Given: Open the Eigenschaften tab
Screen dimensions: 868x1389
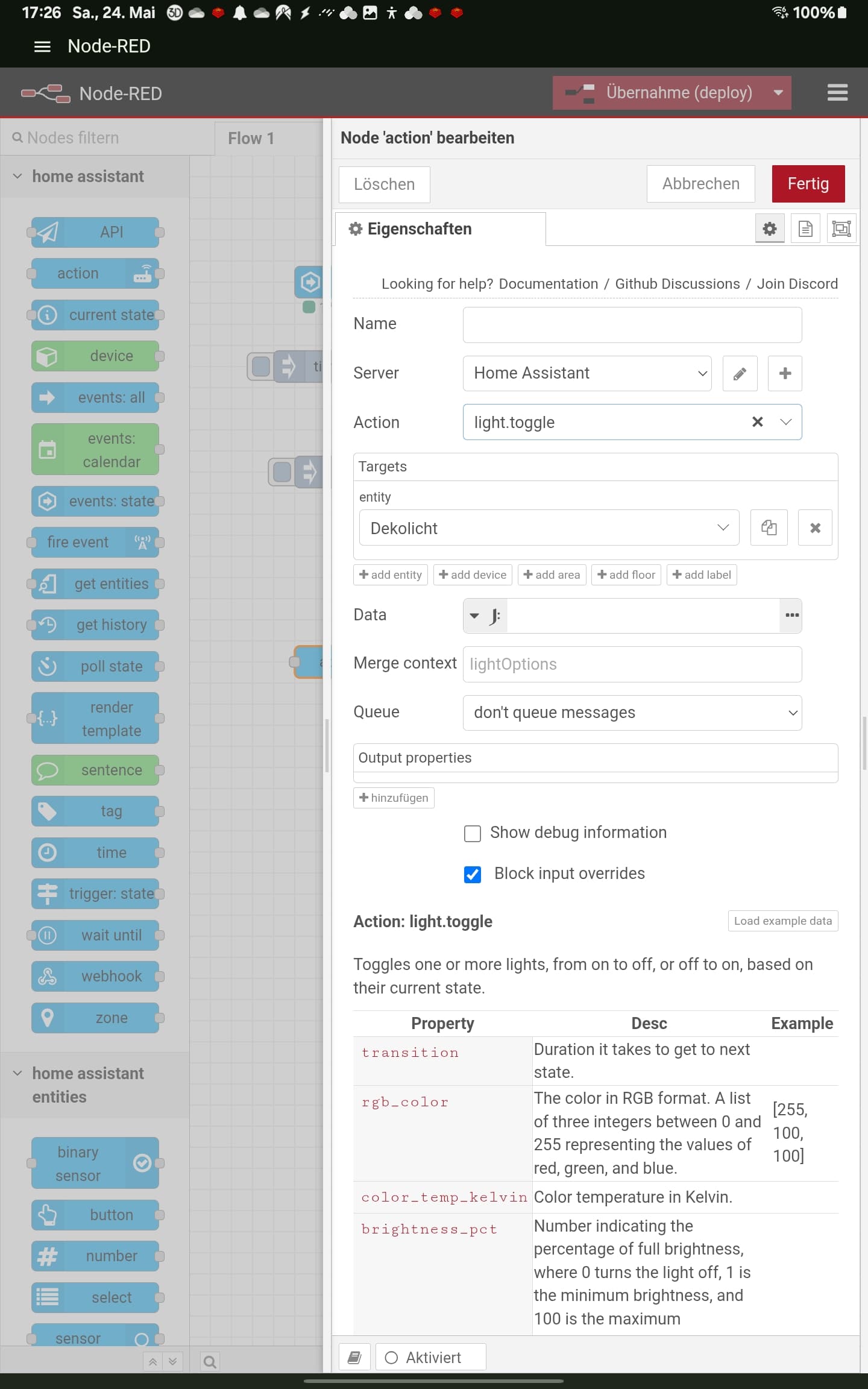Looking at the screenshot, I should click(441, 229).
